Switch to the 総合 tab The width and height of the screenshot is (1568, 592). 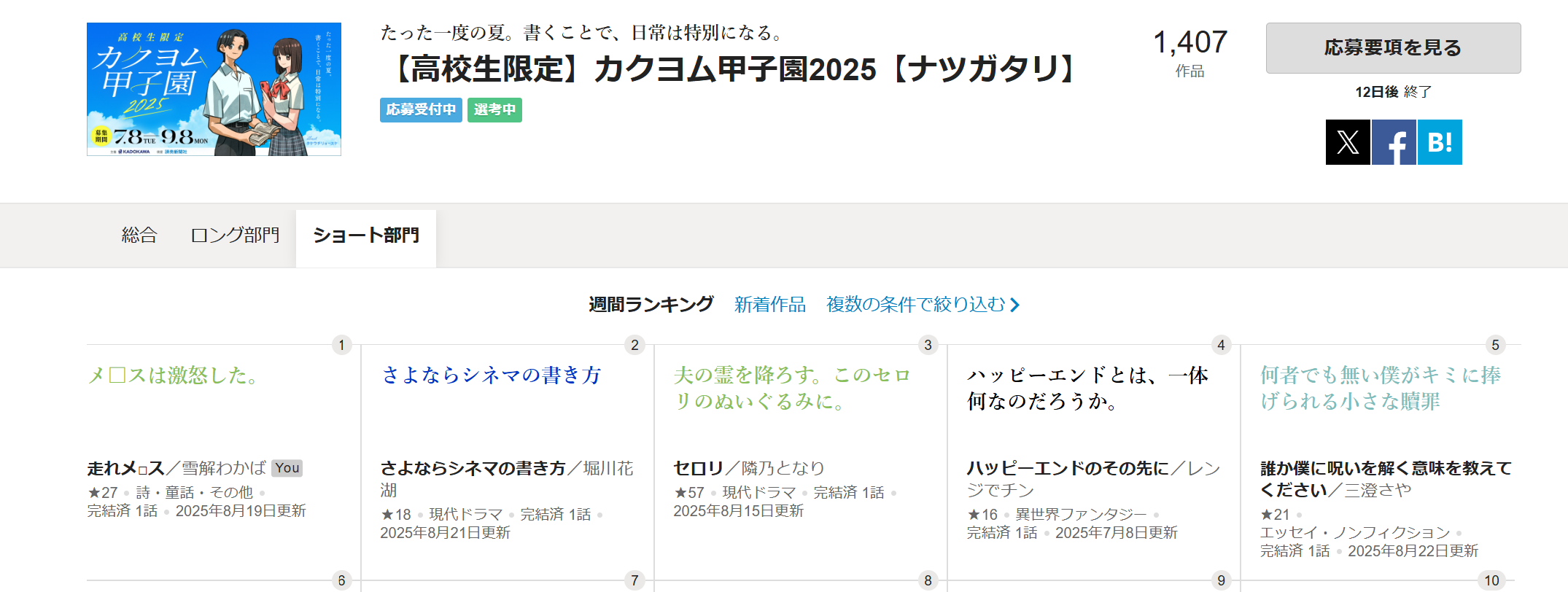139,235
